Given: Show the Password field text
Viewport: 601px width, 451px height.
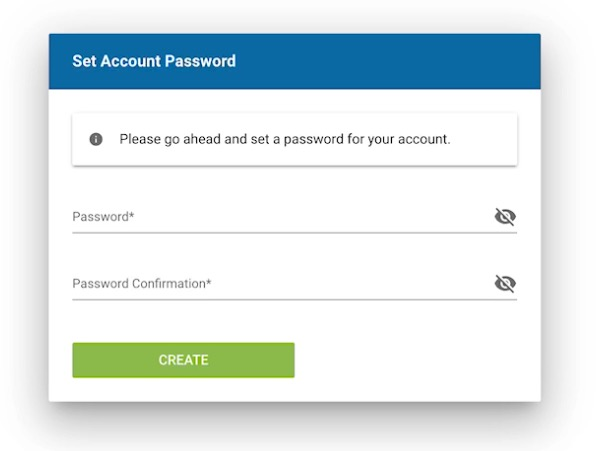Looking at the screenshot, I should (x=505, y=217).
